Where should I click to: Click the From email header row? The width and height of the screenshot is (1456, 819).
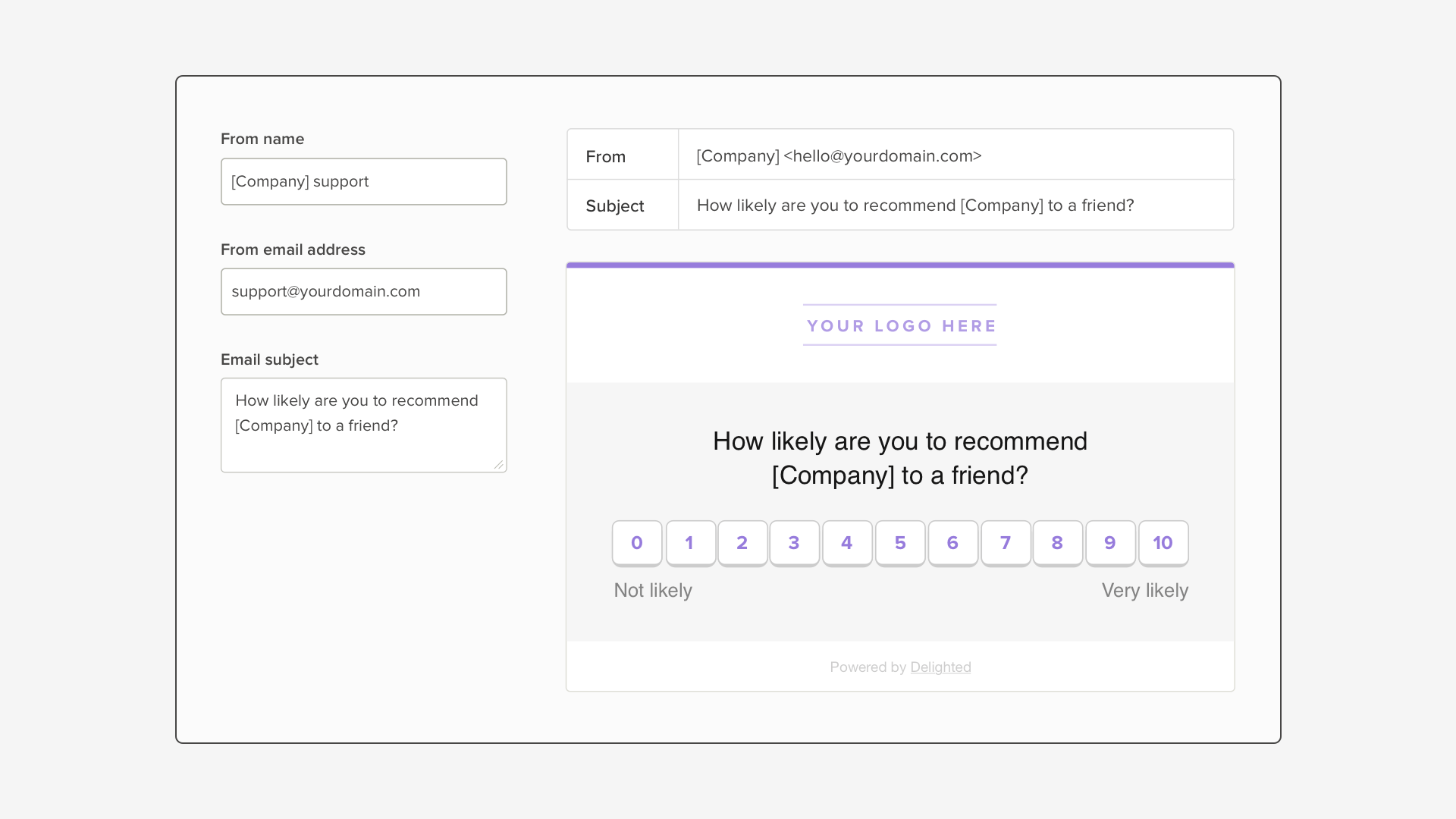tap(900, 155)
